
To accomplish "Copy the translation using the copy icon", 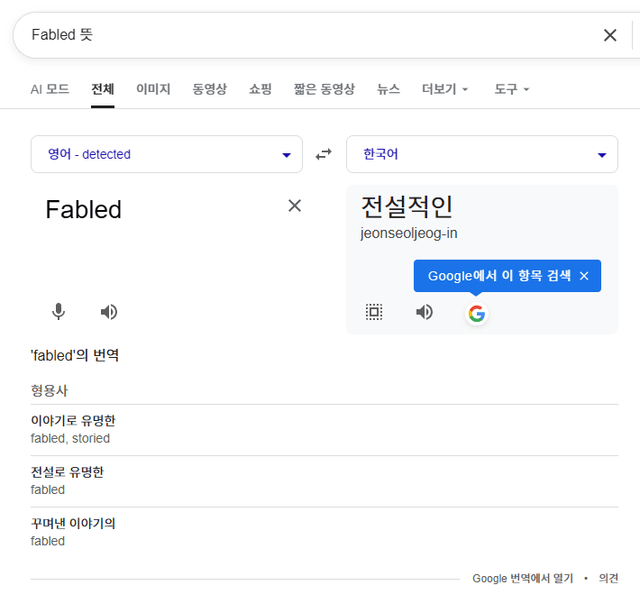I will coord(374,312).
